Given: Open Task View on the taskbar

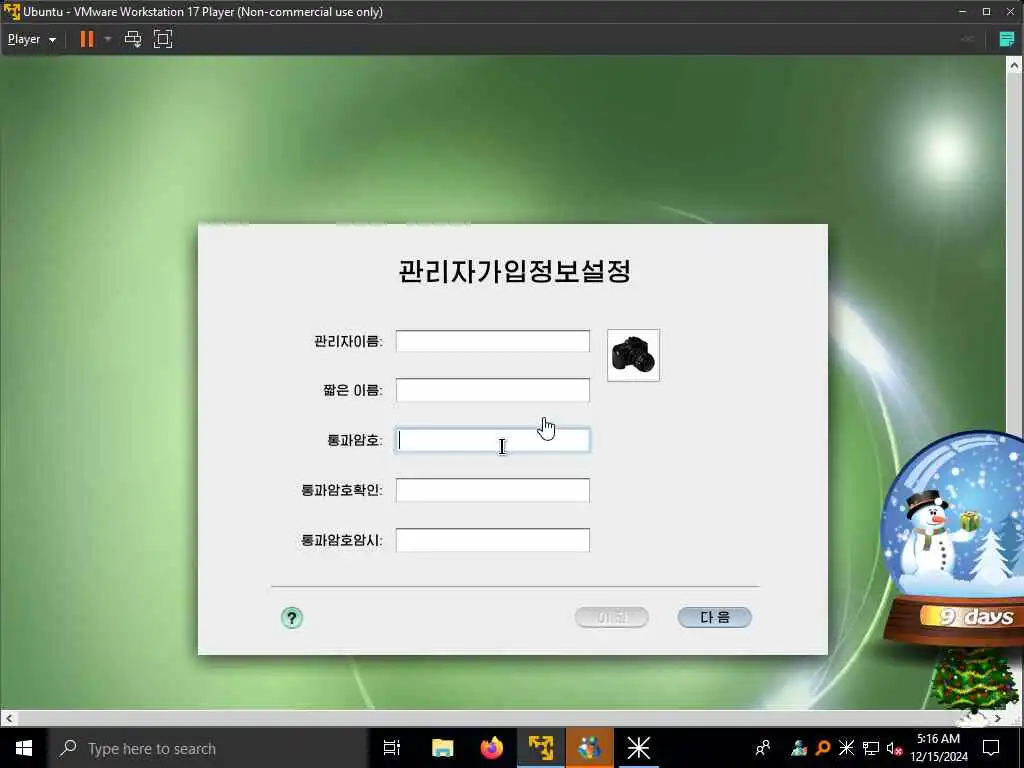Looking at the screenshot, I should (391, 748).
